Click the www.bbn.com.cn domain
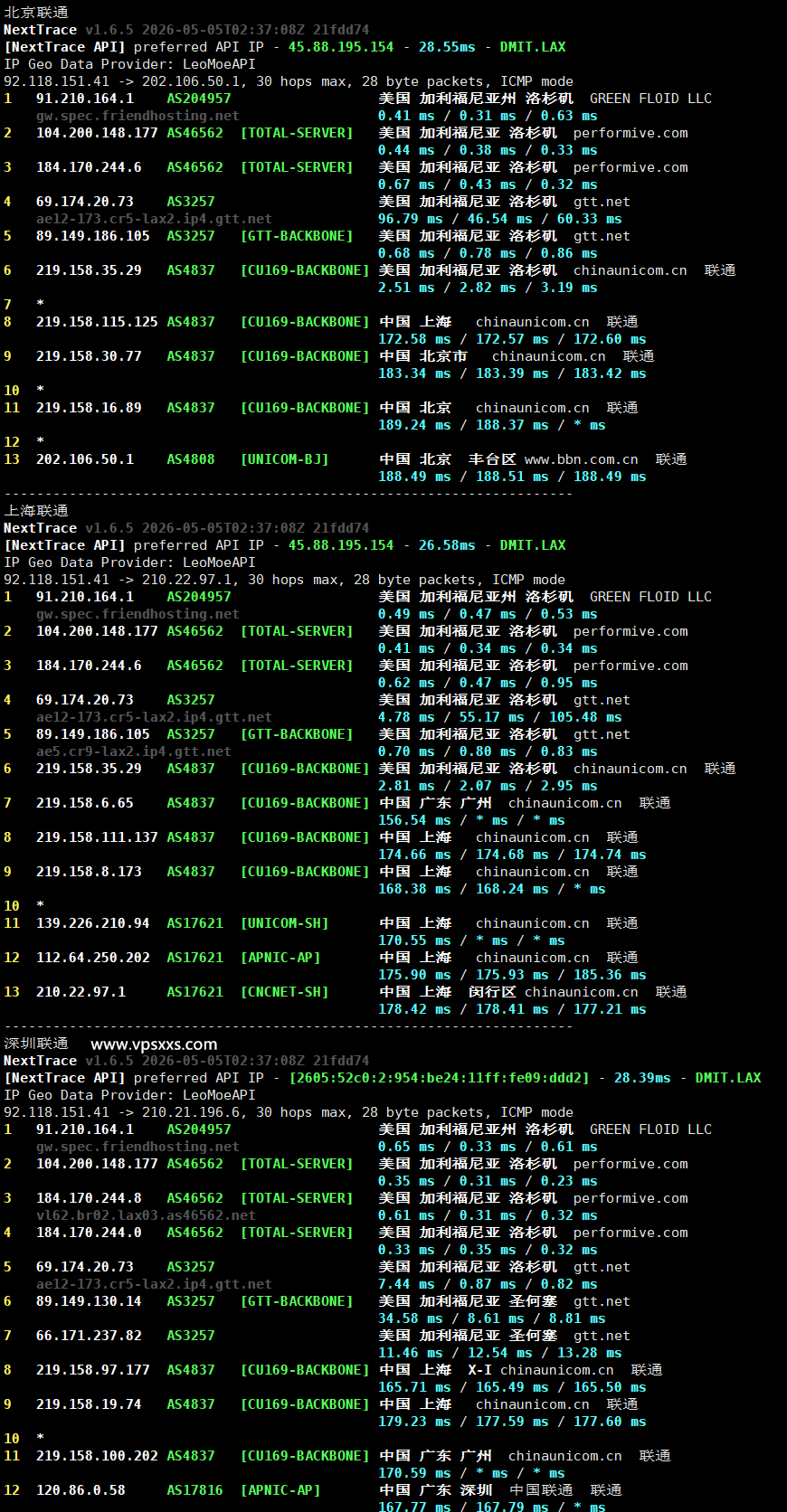Viewport: 787px width, 1512px height. pos(581,459)
